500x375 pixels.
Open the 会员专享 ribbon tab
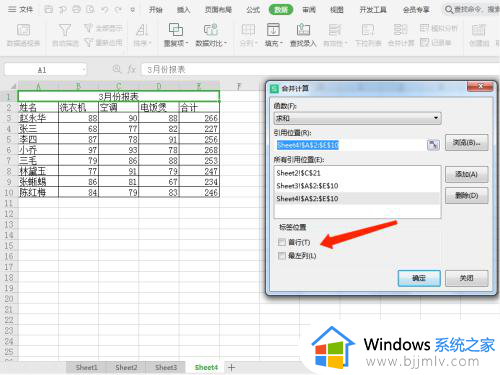click(416, 10)
